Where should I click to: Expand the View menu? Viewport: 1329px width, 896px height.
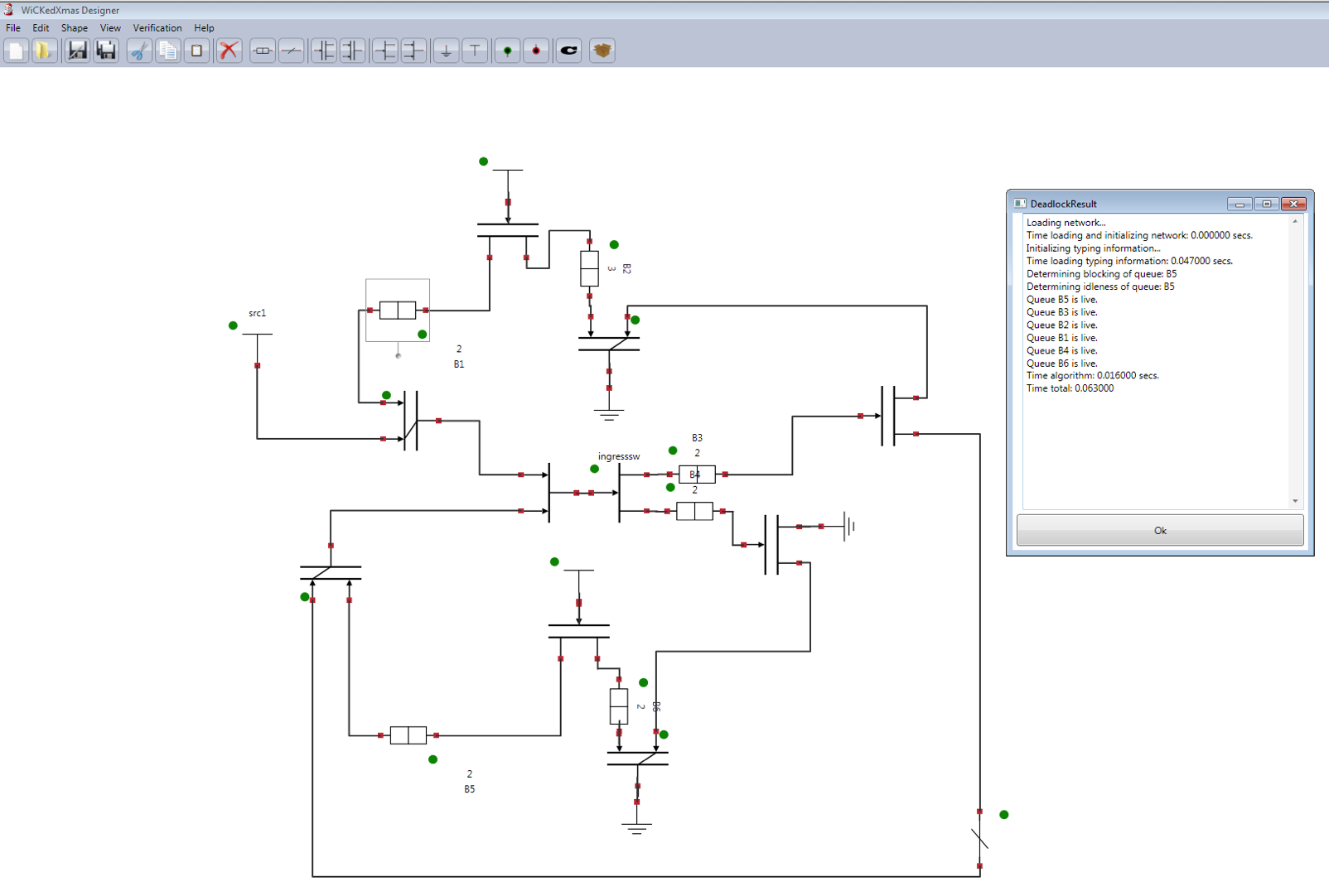(110, 28)
